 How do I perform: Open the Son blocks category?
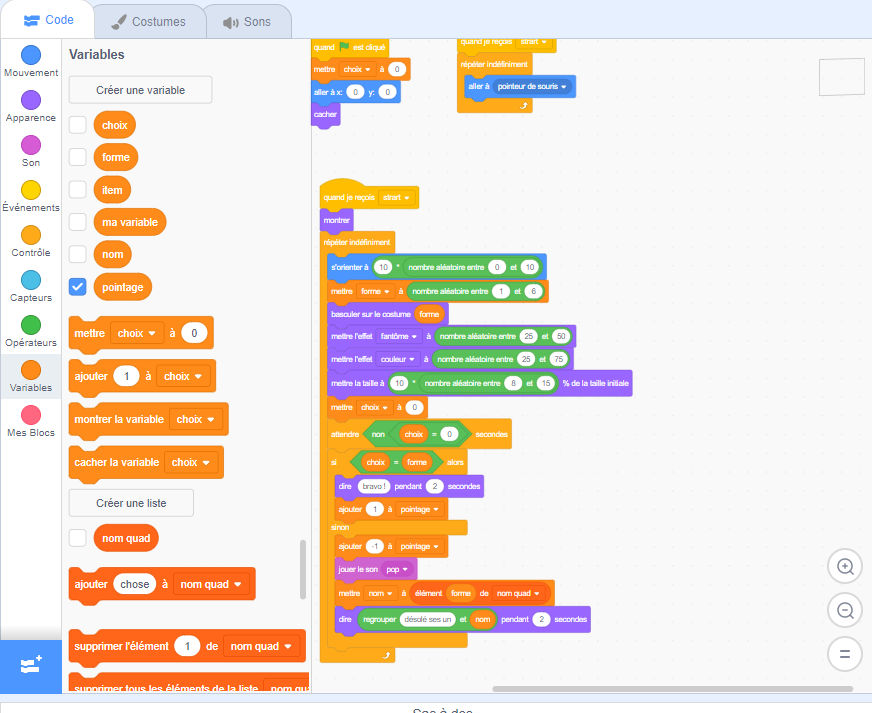coord(31,151)
